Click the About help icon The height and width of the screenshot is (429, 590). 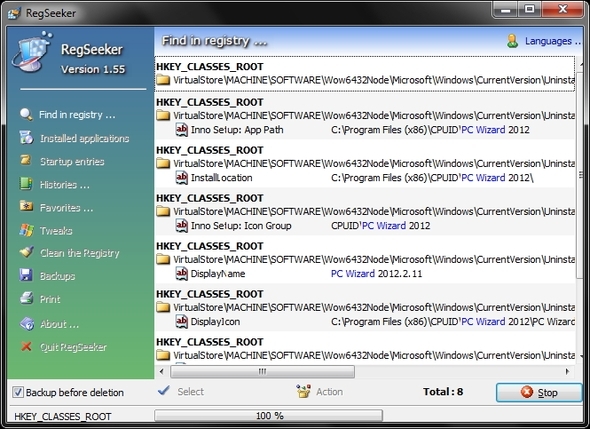(27, 324)
